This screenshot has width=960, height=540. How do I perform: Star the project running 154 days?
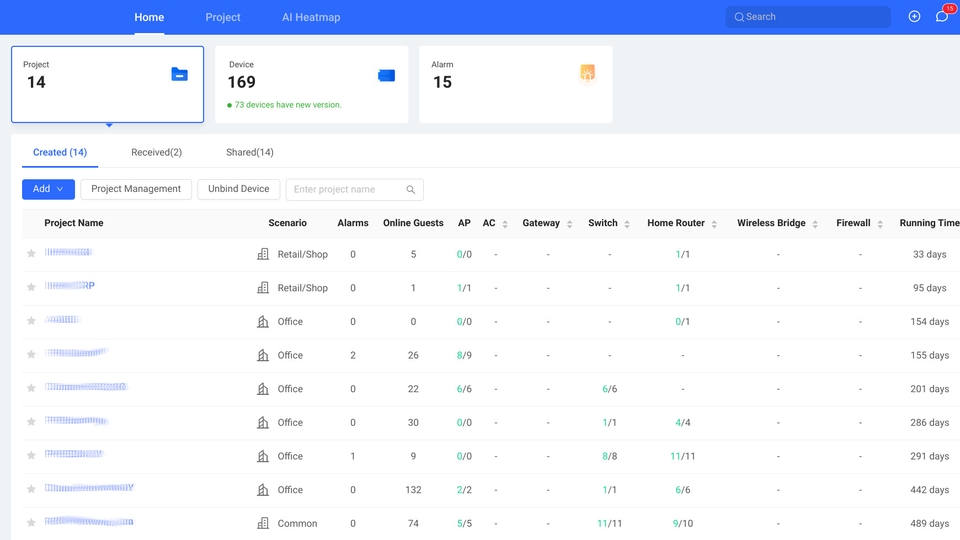[x=31, y=321]
